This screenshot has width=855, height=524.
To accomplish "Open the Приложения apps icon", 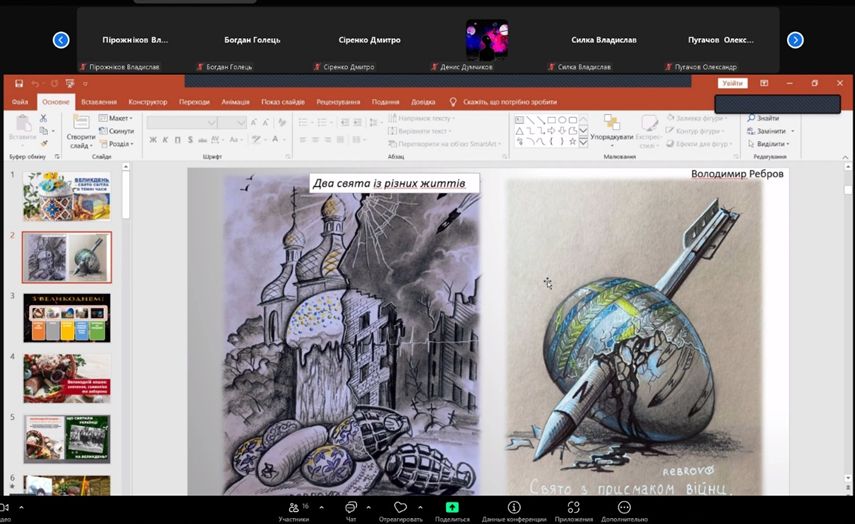I will (574, 508).
